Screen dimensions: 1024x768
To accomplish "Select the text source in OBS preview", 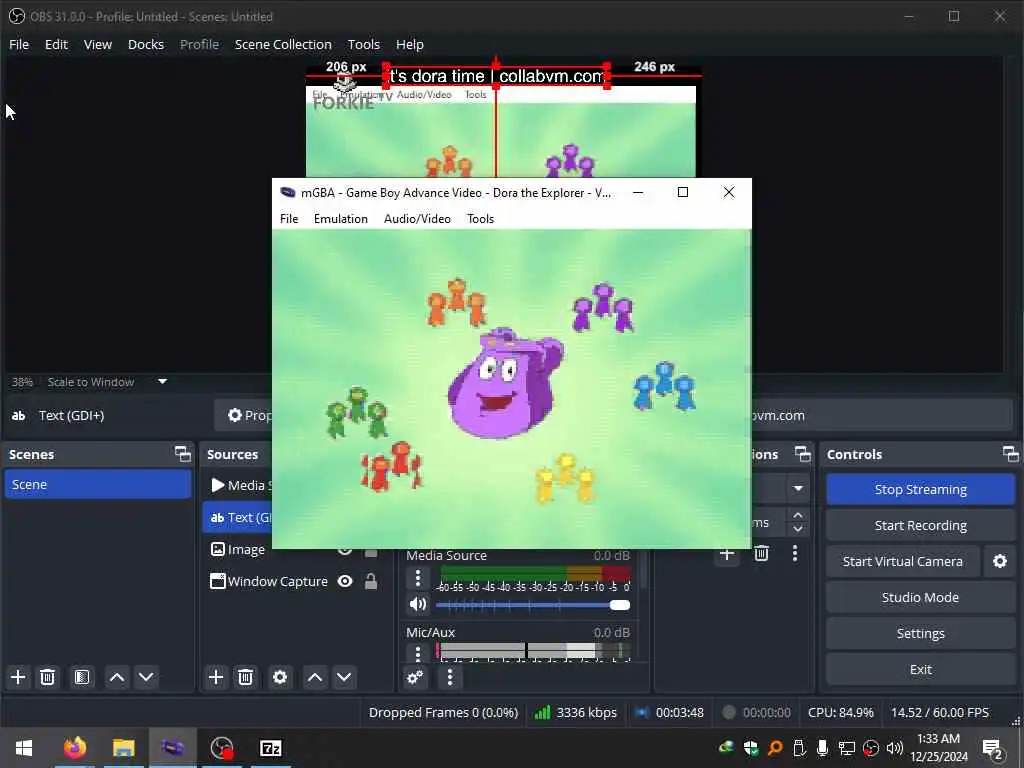I will click(496, 76).
